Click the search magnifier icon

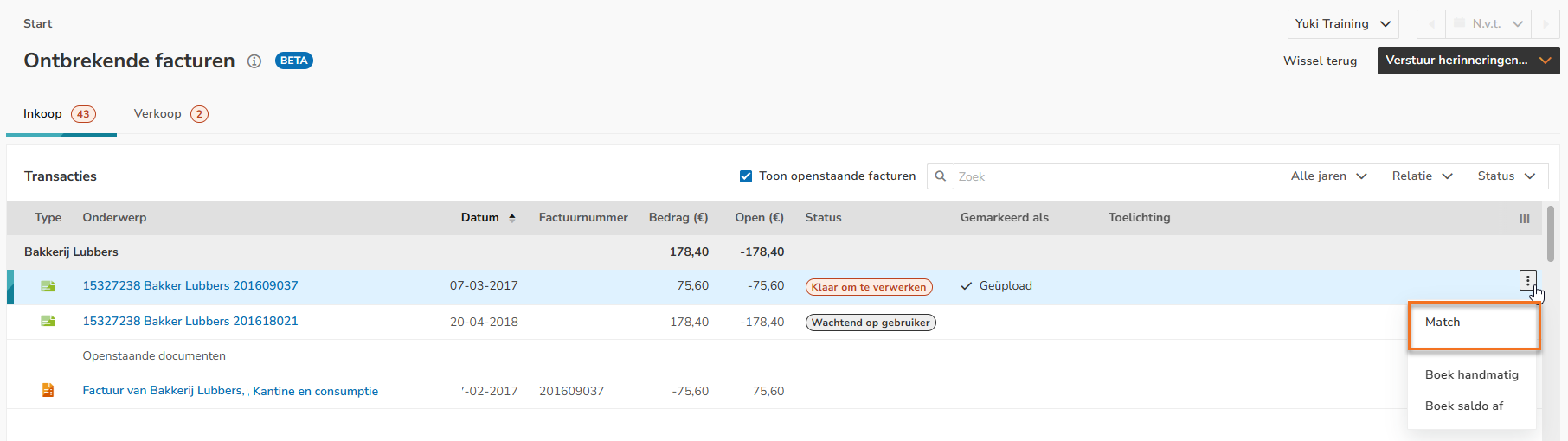[941, 176]
